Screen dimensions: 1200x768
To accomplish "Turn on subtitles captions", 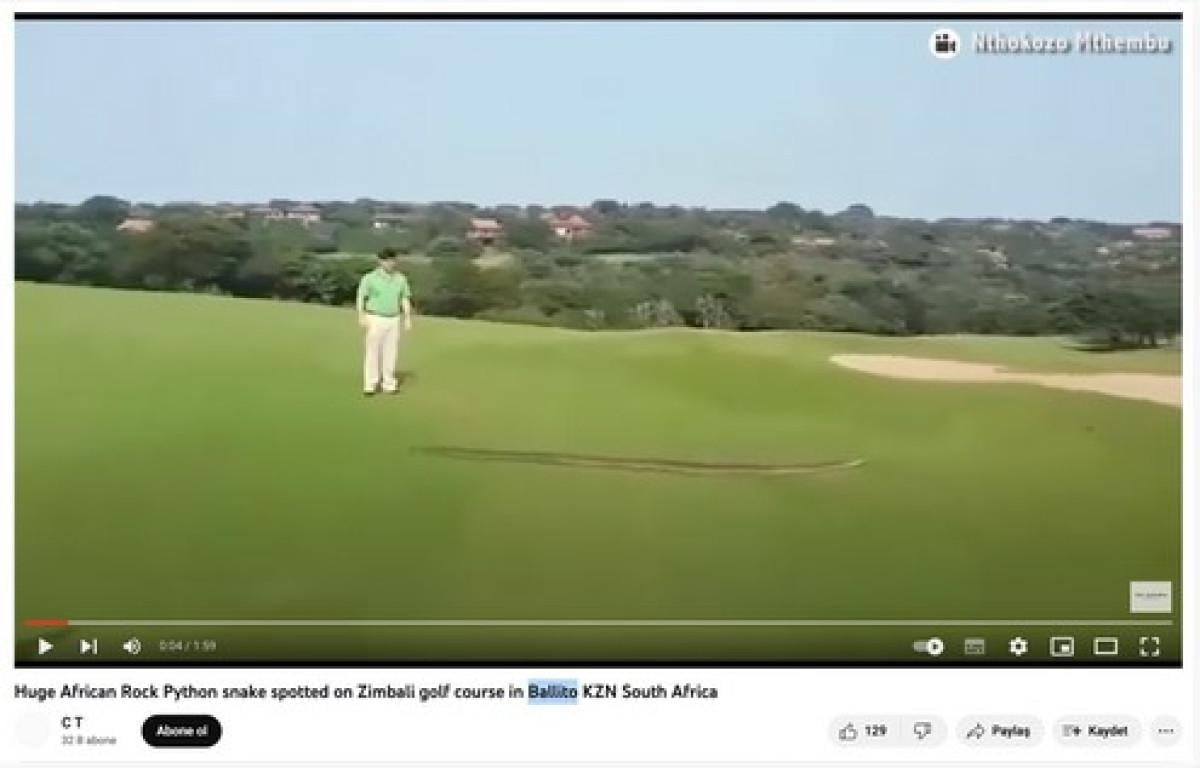I will (x=974, y=646).
